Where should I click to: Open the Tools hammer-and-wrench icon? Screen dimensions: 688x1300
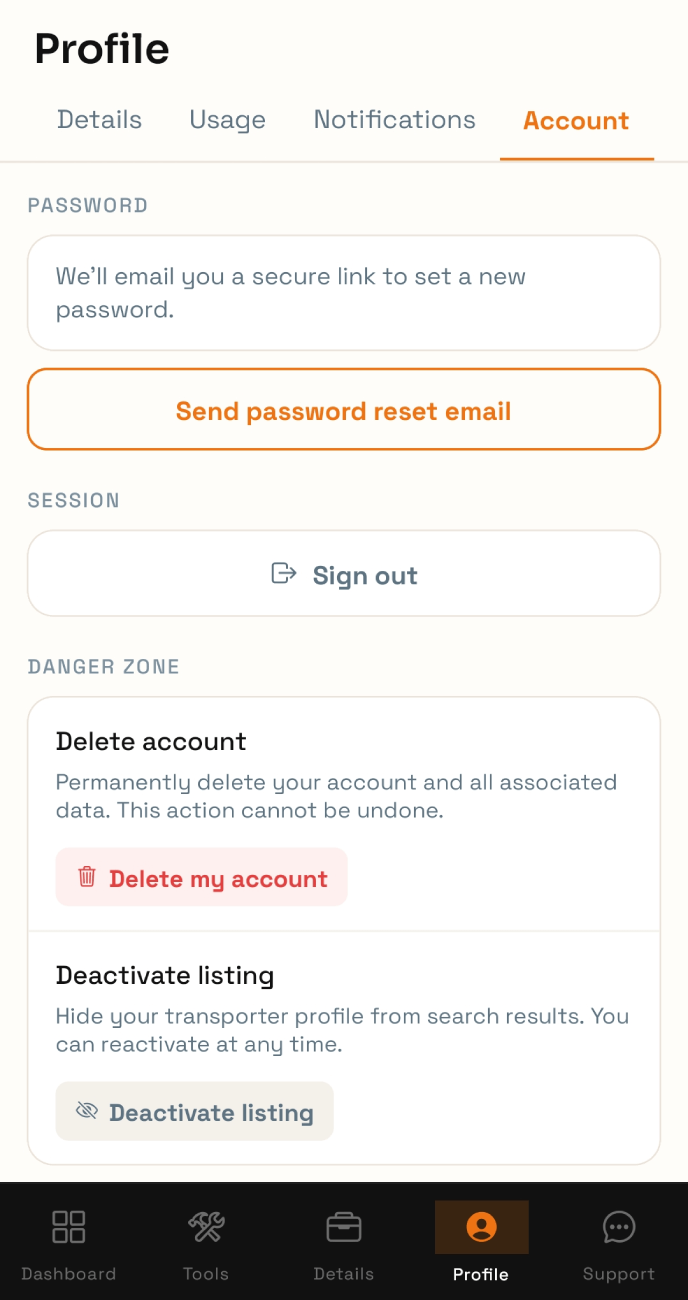206,1226
